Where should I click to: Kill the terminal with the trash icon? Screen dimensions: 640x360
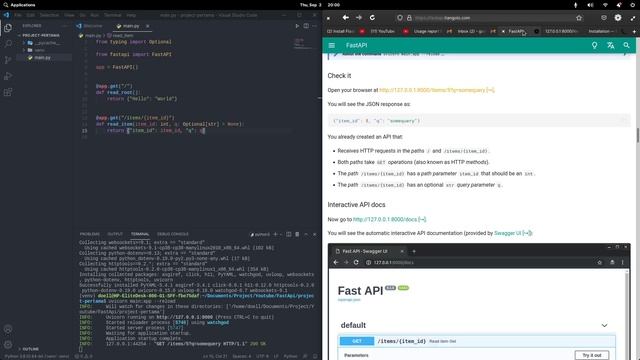(x=297, y=234)
